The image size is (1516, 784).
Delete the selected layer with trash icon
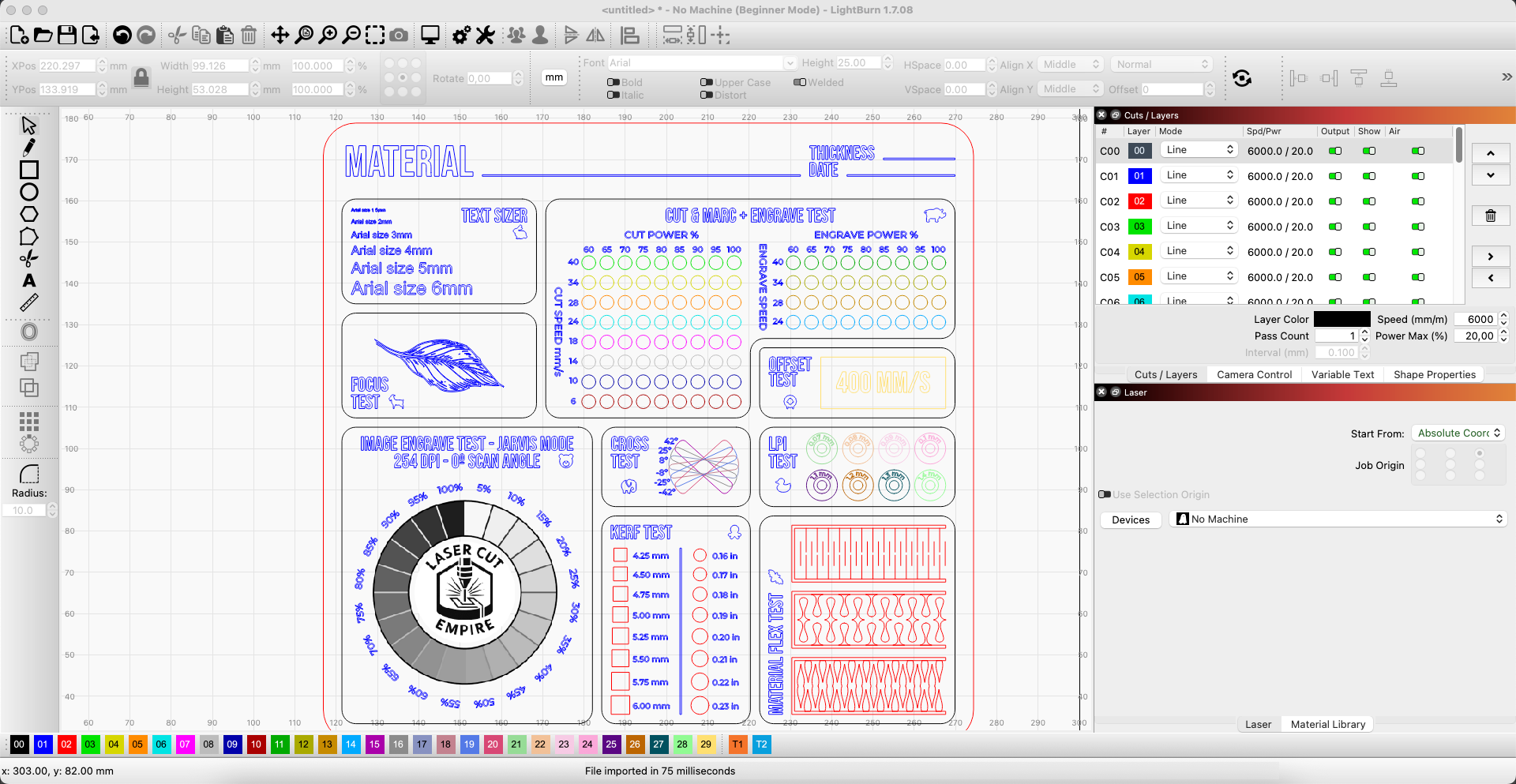(1490, 216)
